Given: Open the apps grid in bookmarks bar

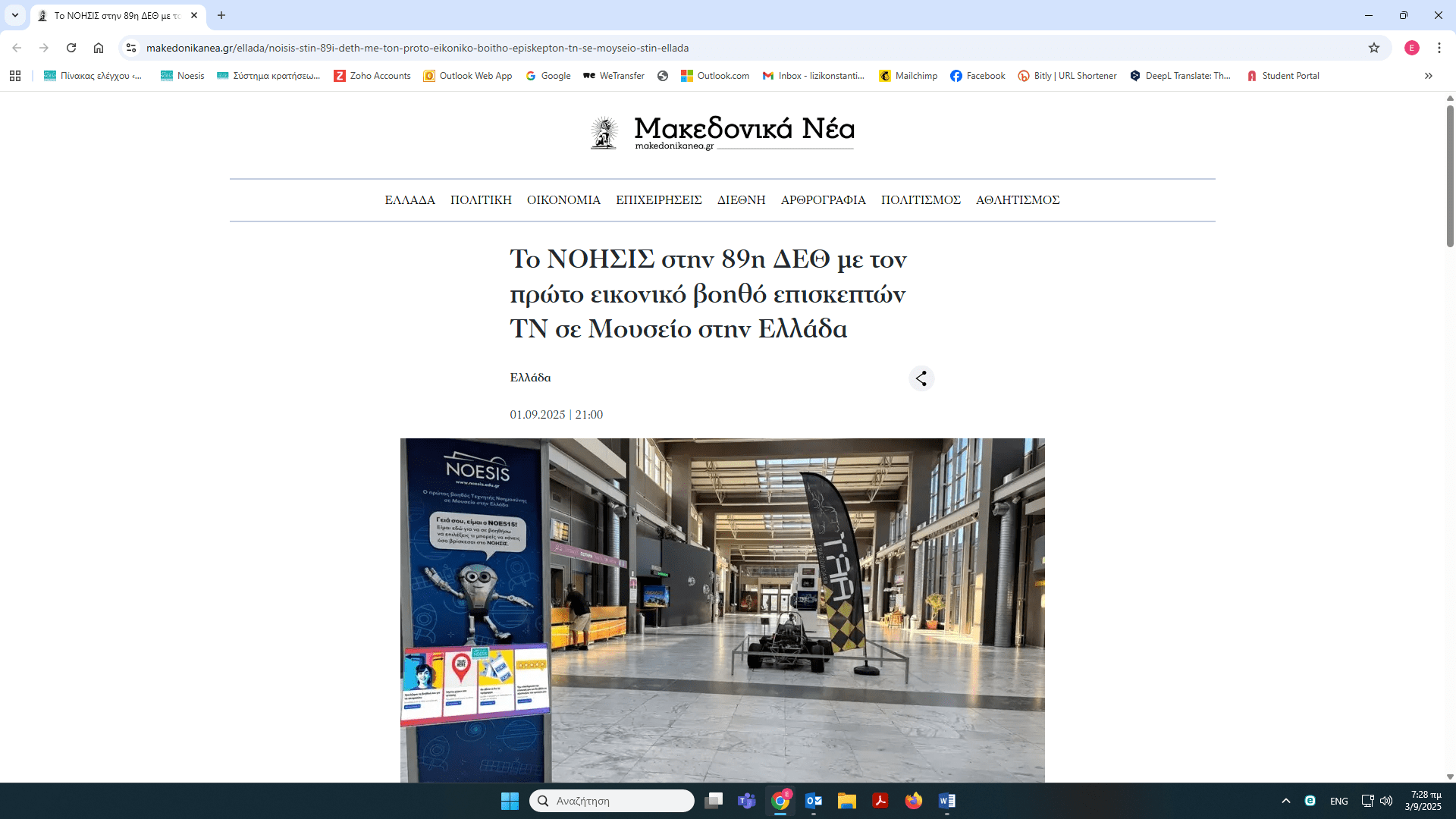Looking at the screenshot, I should [x=15, y=76].
